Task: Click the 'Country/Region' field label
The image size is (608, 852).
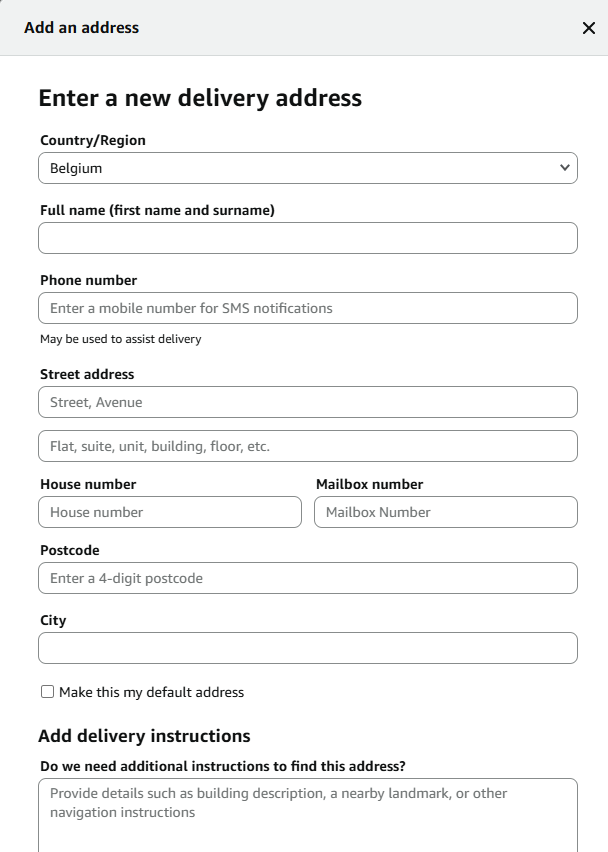Action: [x=93, y=140]
